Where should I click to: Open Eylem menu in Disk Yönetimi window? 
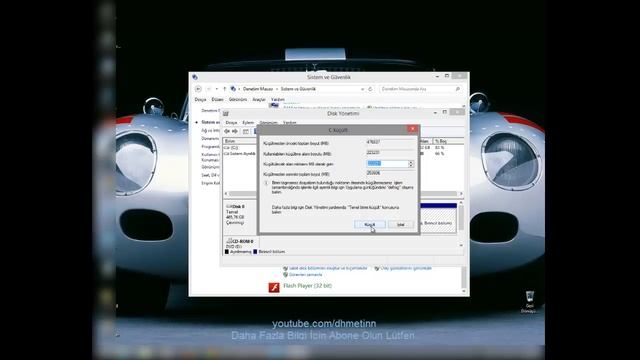pyautogui.click(x=248, y=122)
